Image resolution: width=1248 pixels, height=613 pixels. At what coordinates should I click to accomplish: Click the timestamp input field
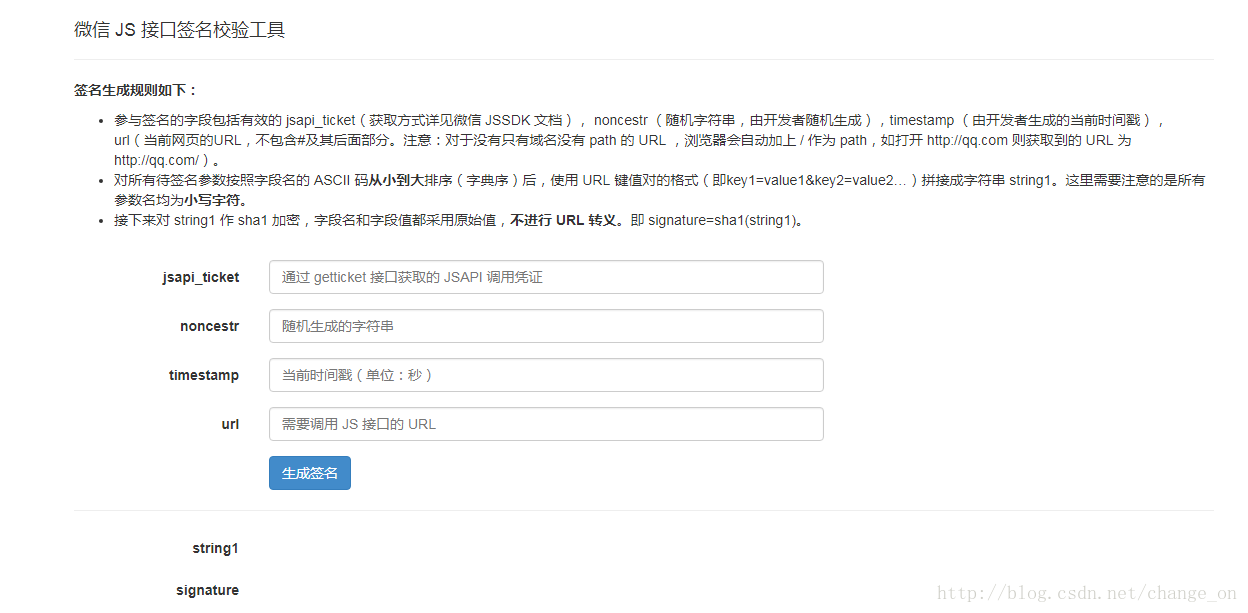pos(546,375)
